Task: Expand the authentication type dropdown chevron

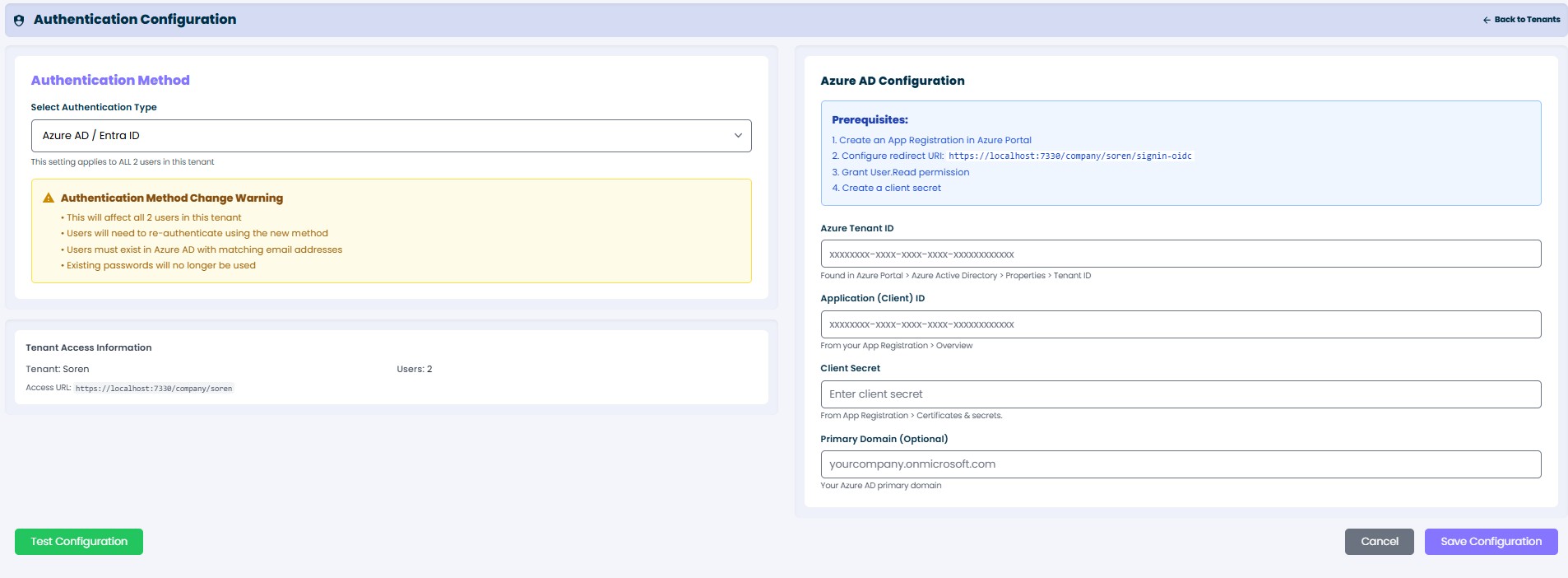Action: [x=738, y=136]
